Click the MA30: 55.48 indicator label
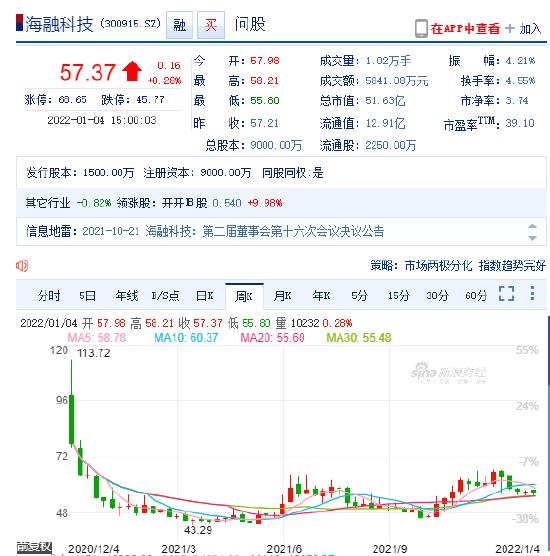 (x=359, y=338)
